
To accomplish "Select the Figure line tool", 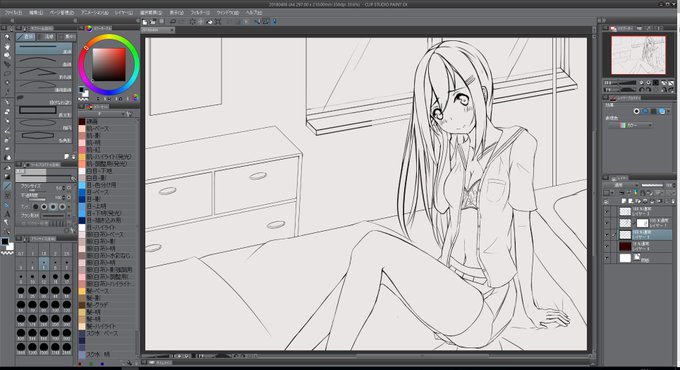I will (7, 186).
